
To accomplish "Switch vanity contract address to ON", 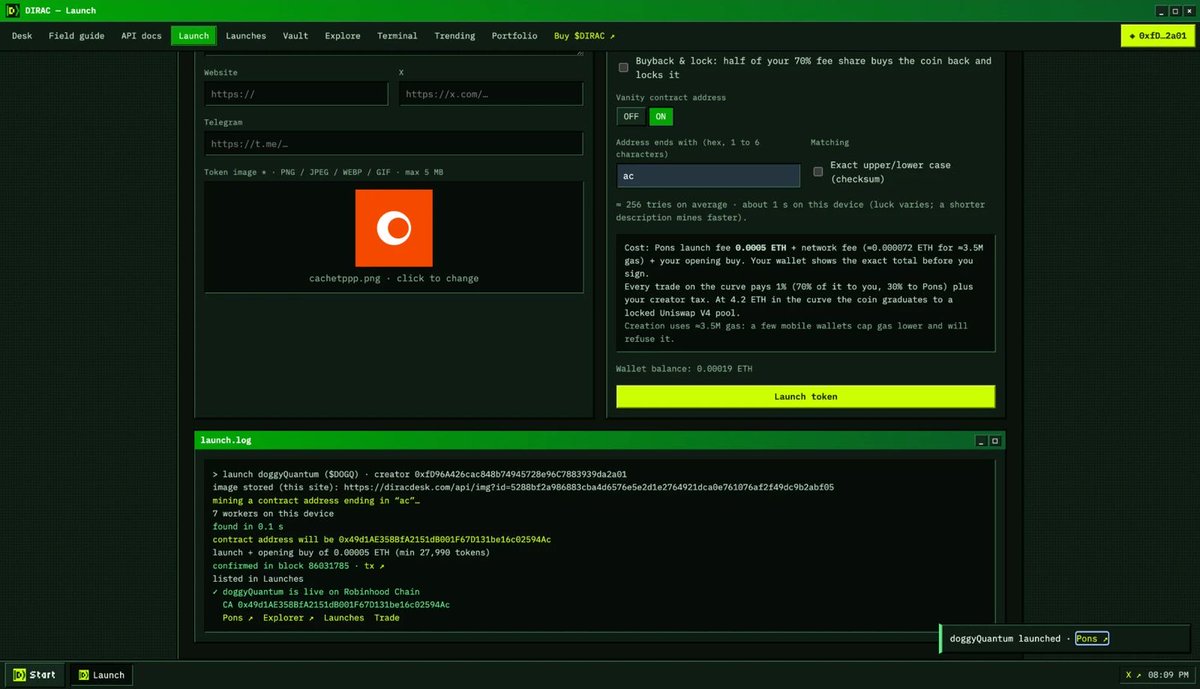I will click(x=660, y=116).
